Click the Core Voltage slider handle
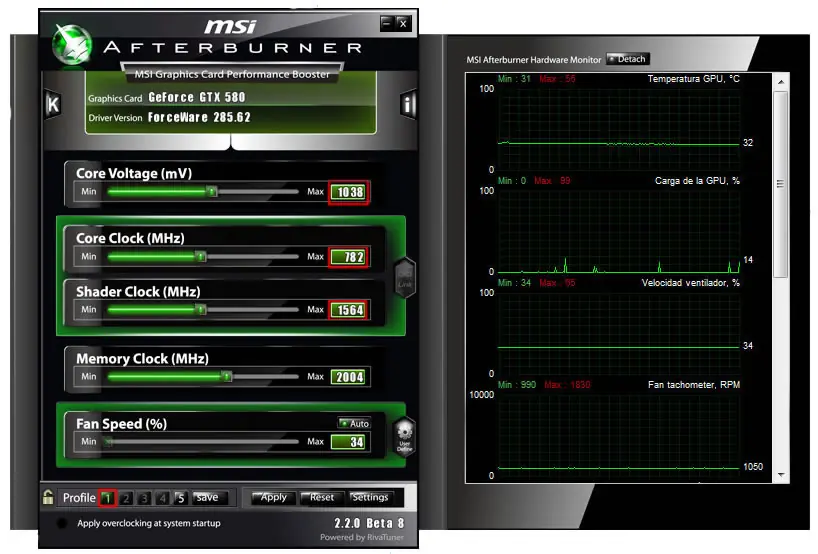This screenshot has height=554, width=818. (211, 191)
